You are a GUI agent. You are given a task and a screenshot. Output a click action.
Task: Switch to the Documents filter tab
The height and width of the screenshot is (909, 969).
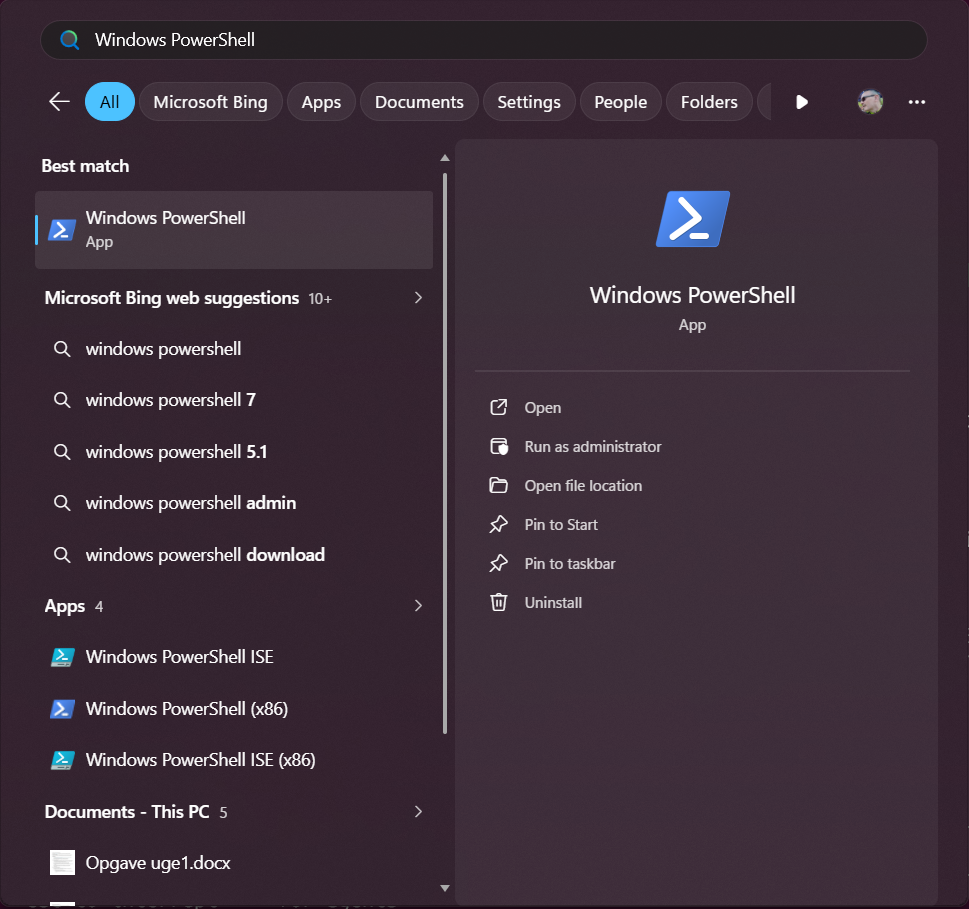pyautogui.click(x=419, y=102)
